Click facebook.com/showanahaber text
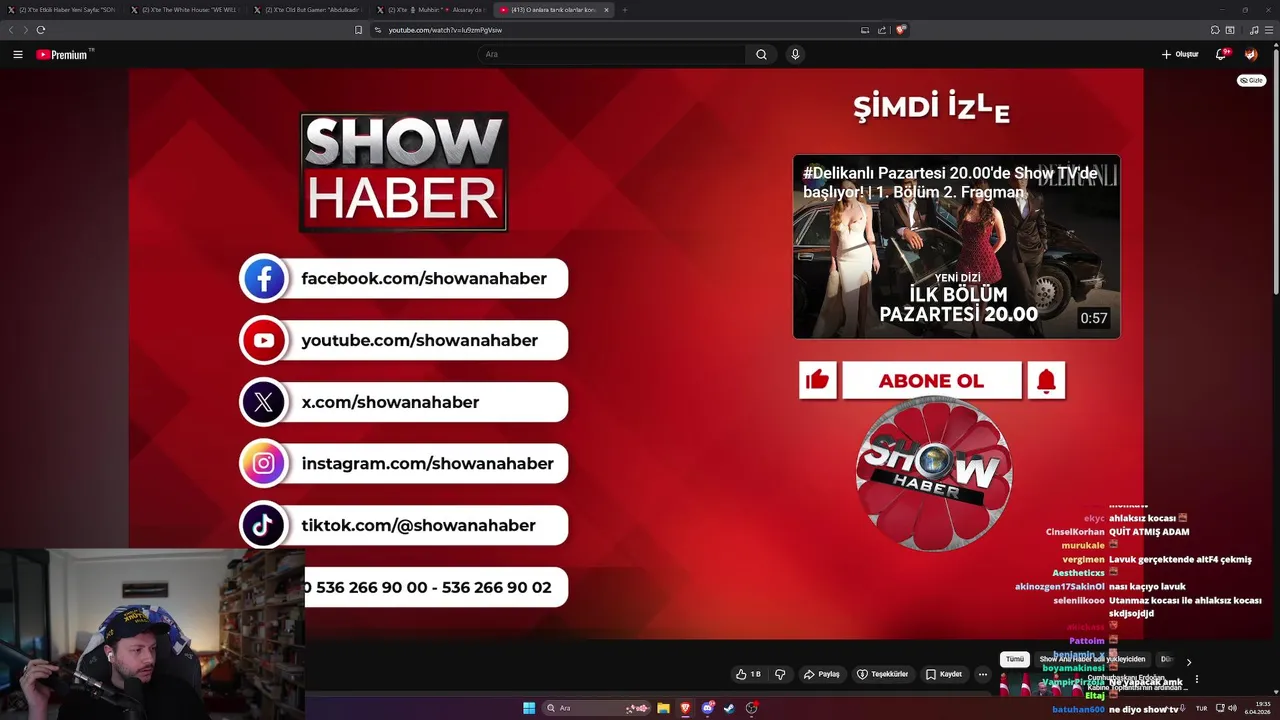1280x720 pixels. [424, 278]
